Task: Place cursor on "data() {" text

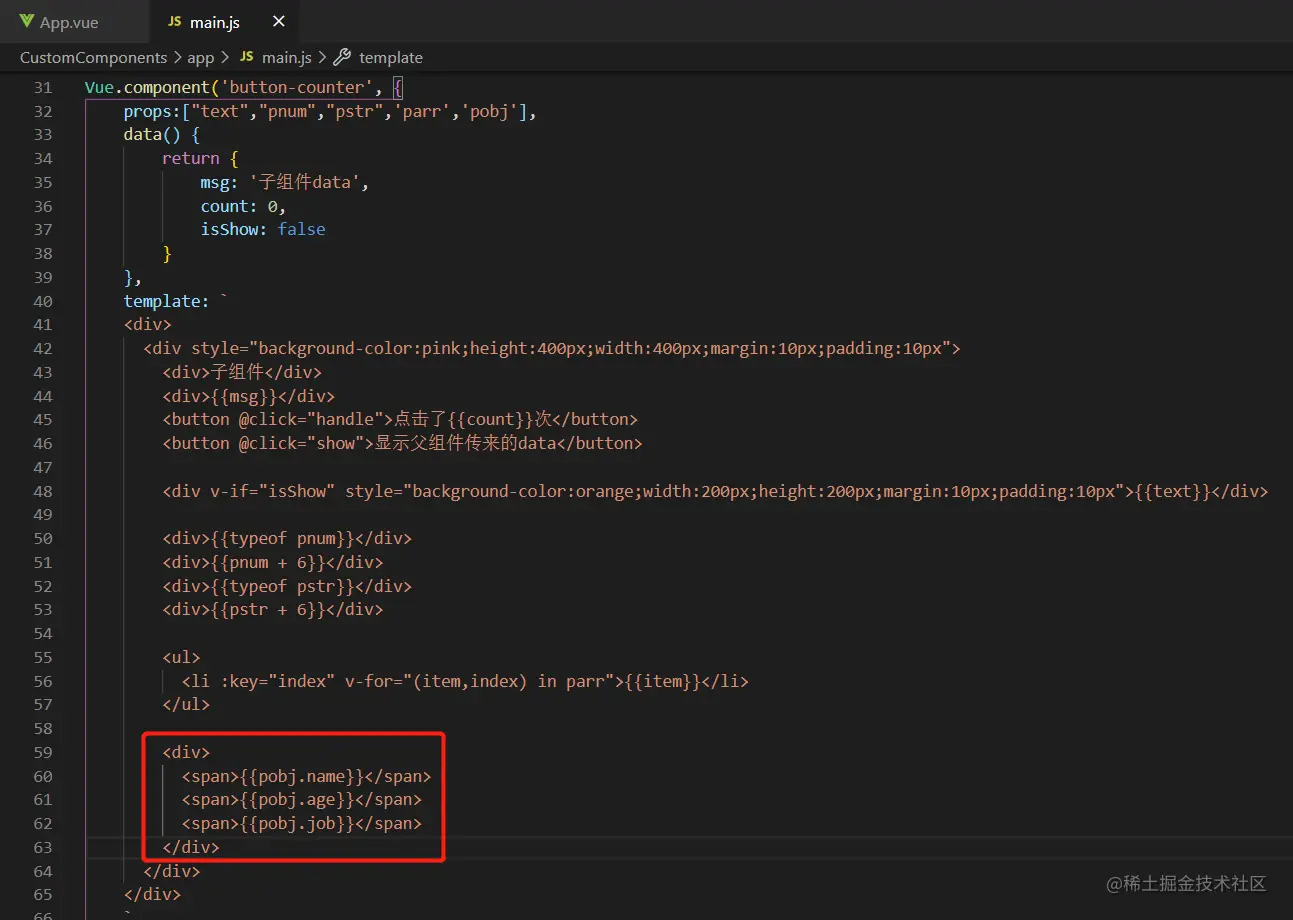Action: click(162, 135)
